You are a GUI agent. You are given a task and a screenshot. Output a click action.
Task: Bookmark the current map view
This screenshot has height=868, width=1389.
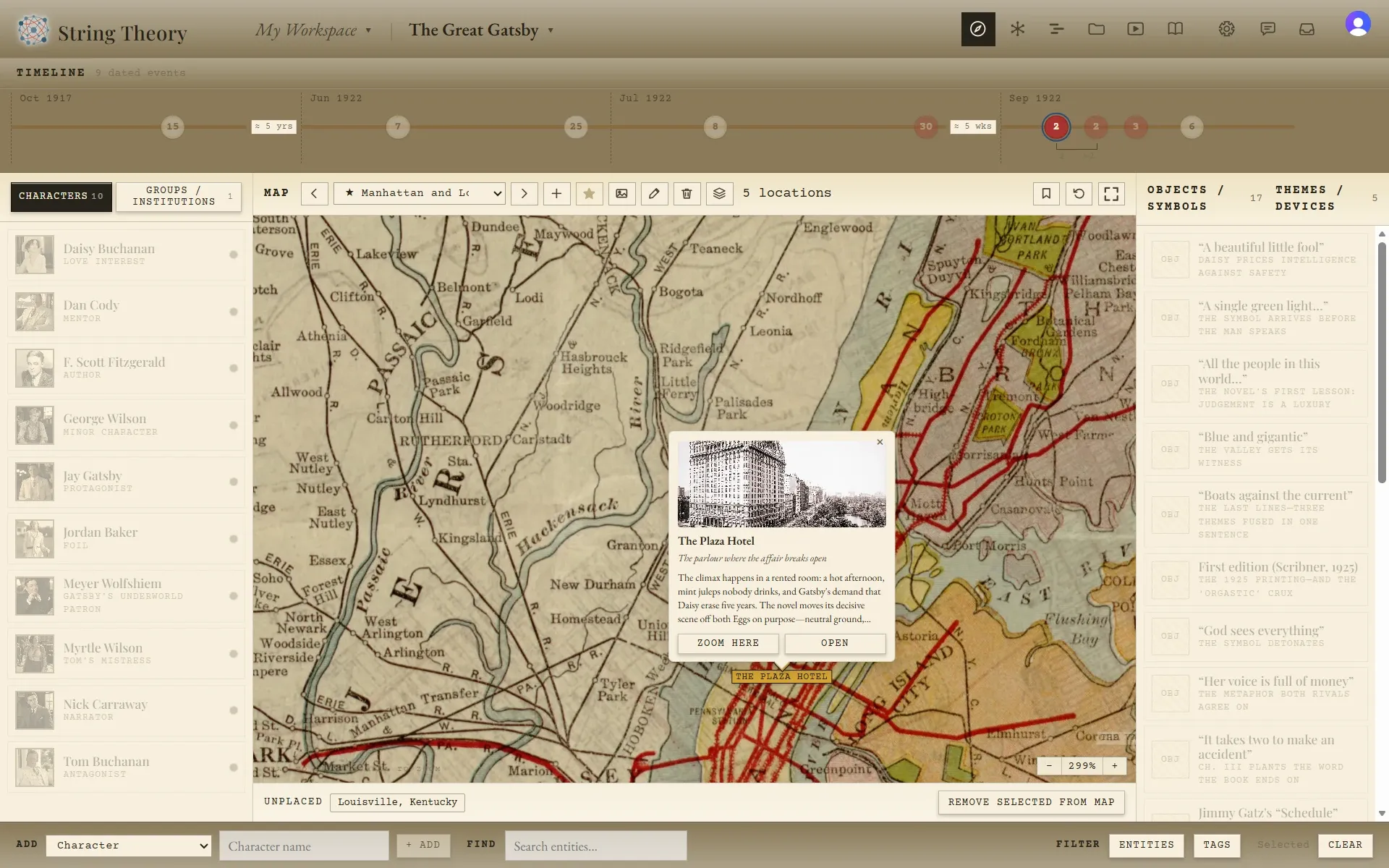point(1046,193)
